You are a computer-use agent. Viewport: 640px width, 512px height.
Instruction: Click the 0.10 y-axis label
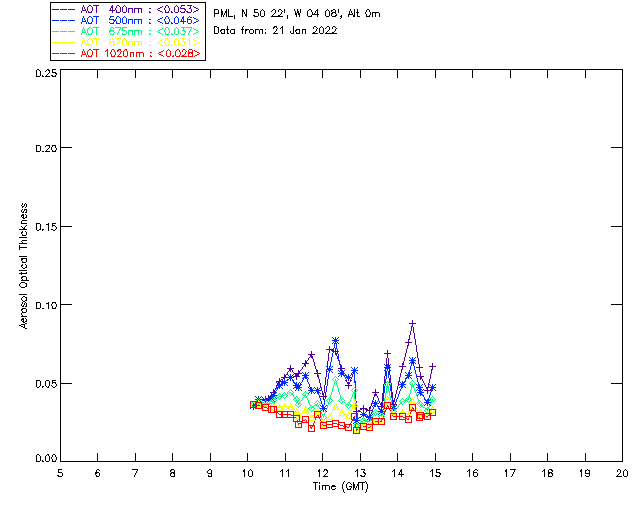46,305
